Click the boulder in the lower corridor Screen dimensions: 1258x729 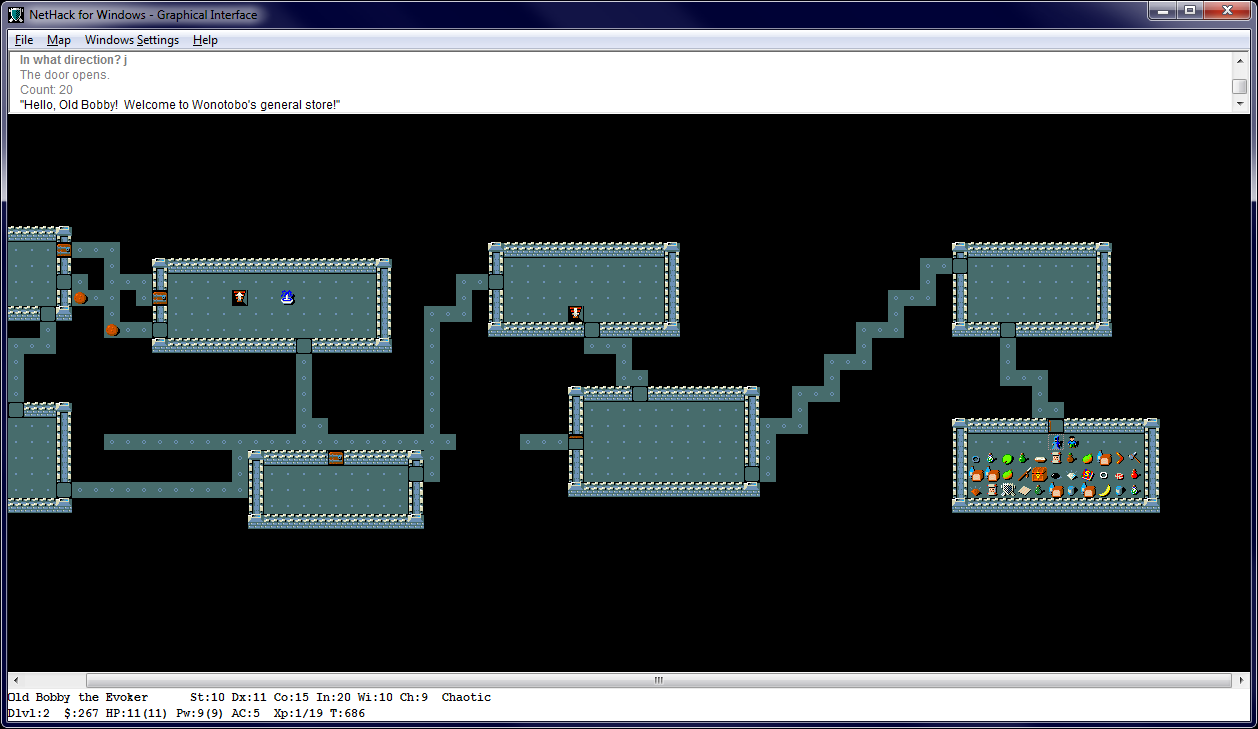tap(112, 330)
